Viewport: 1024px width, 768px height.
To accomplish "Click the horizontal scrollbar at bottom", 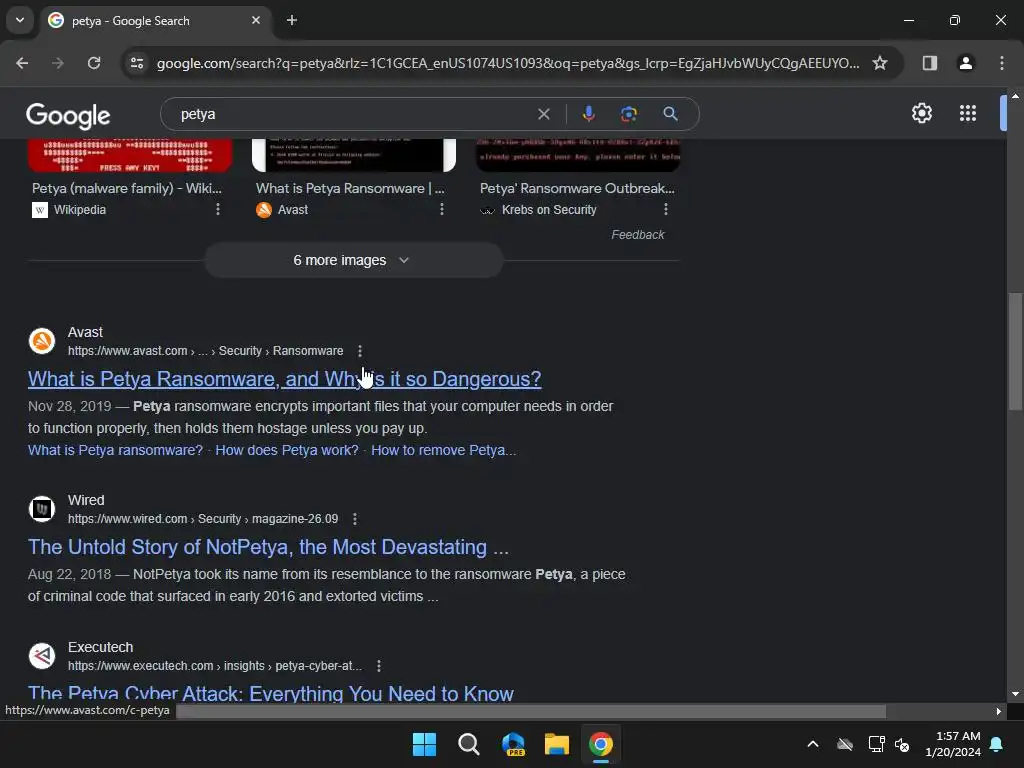I will click(x=531, y=711).
